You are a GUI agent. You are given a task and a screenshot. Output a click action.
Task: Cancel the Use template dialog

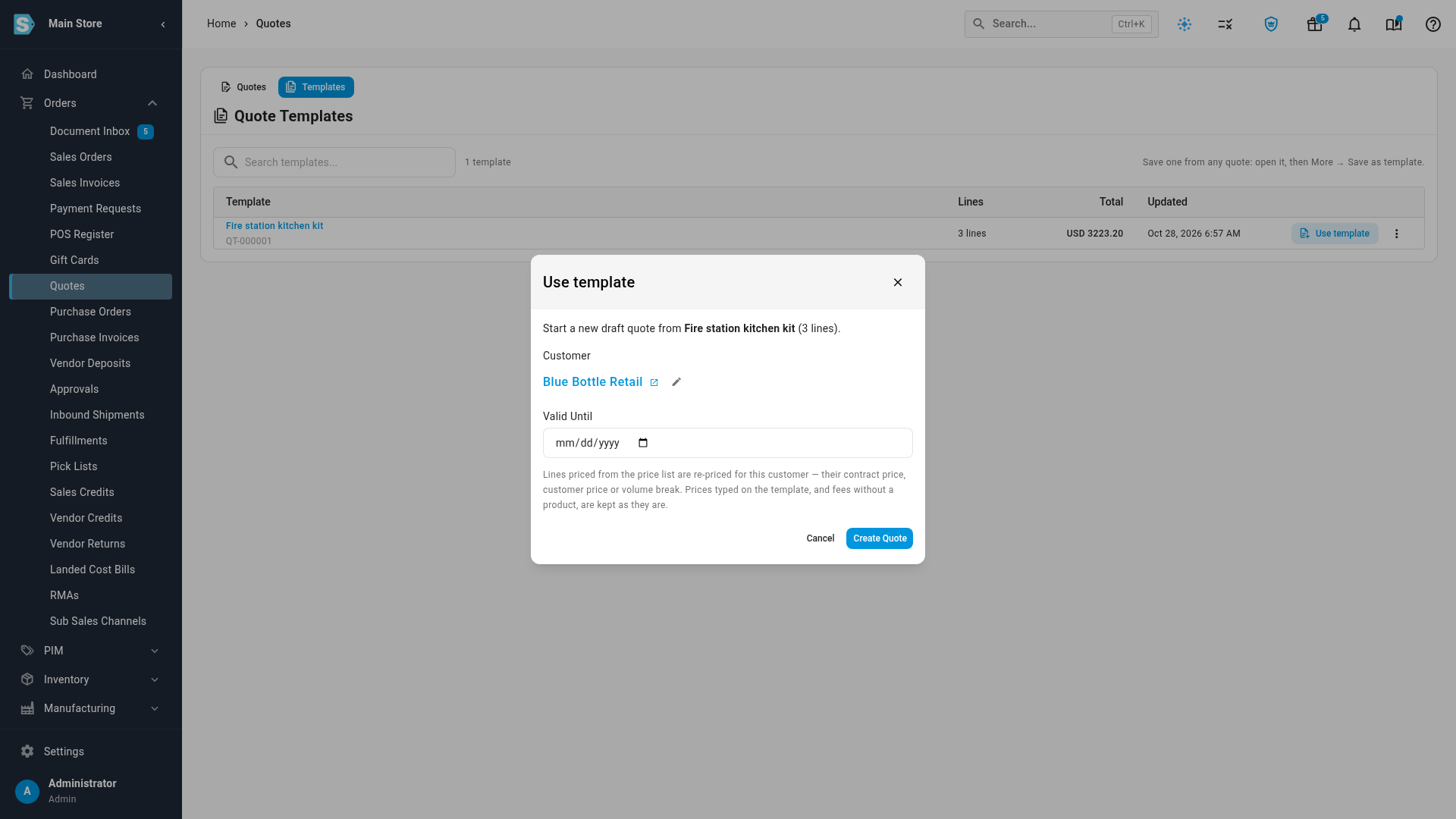click(821, 538)
